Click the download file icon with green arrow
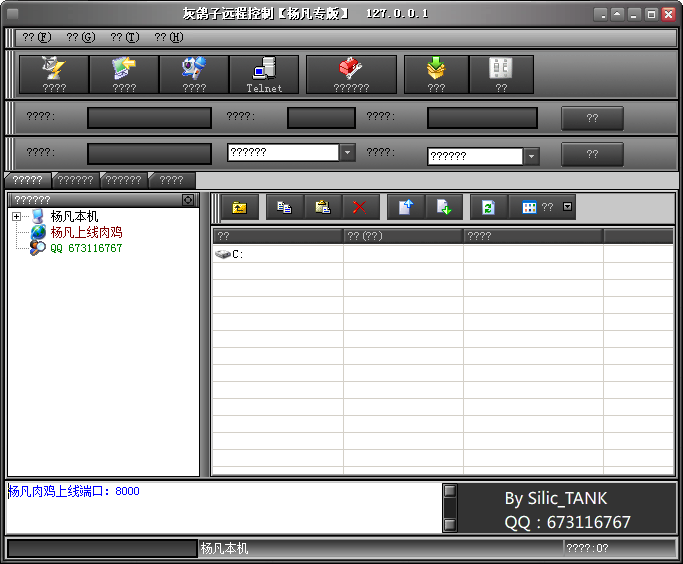Viewport: 683px width, 564px height. [444, 208]
